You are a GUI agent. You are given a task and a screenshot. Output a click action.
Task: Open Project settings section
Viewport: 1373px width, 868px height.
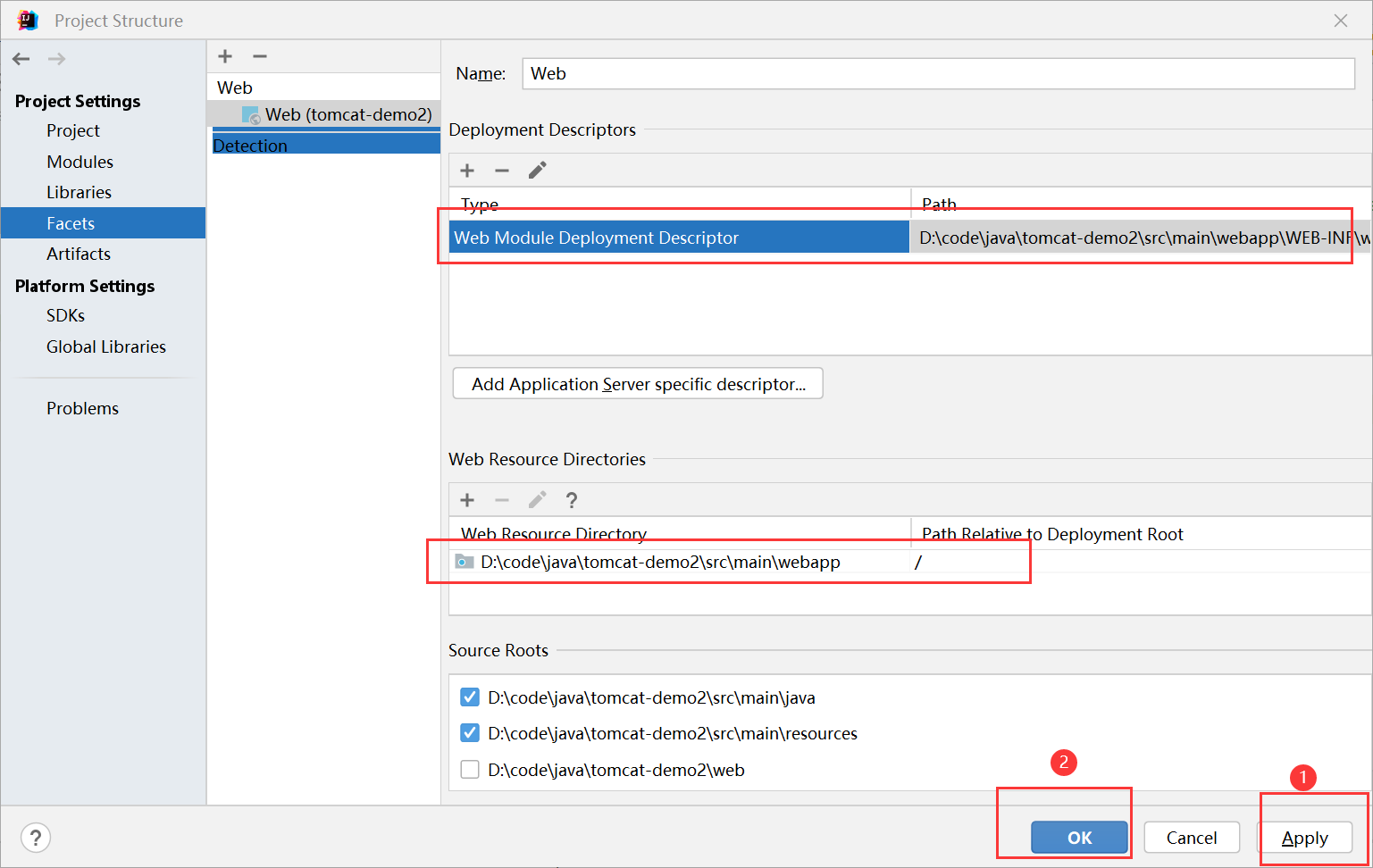click(73, 130)
